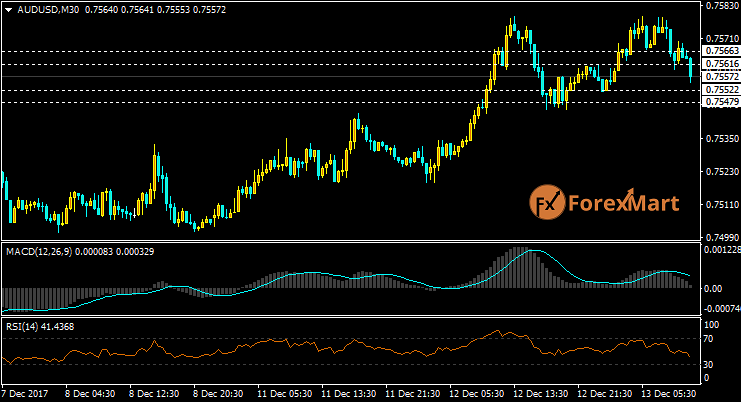Click the 0.74990 label on the price axis
This screenshot has height=402, width=741.
tap(720, 237)
